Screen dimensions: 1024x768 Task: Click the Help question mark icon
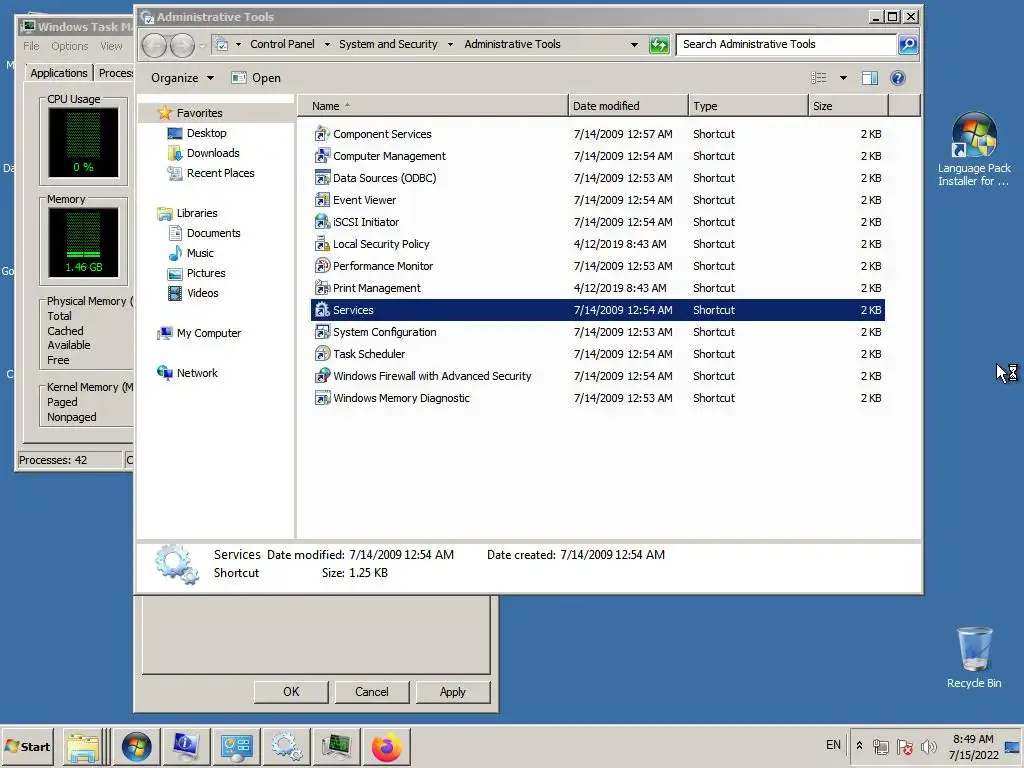click(898, 78)
